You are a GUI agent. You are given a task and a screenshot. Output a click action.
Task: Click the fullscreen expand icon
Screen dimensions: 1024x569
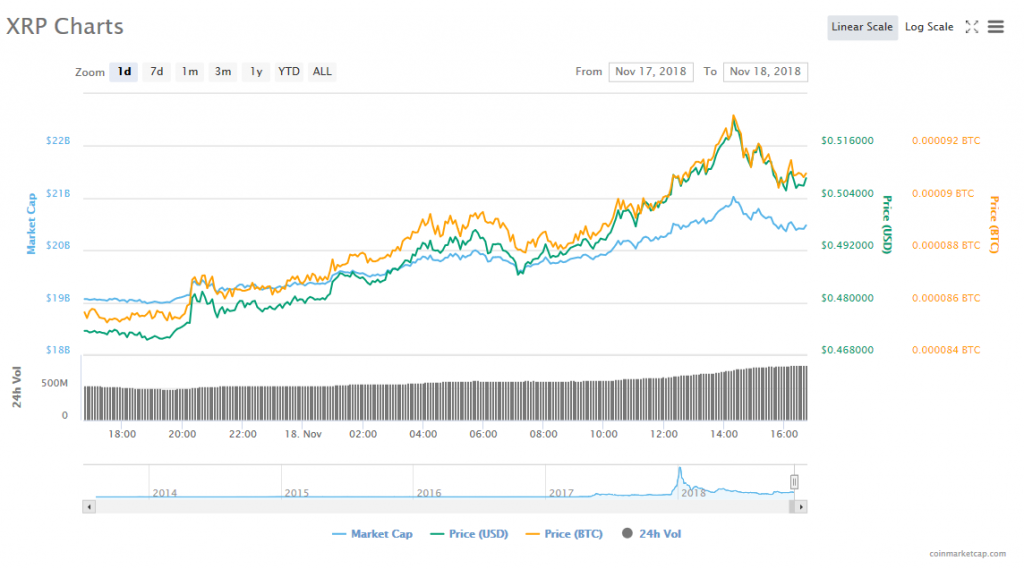[x=971, y=27]
